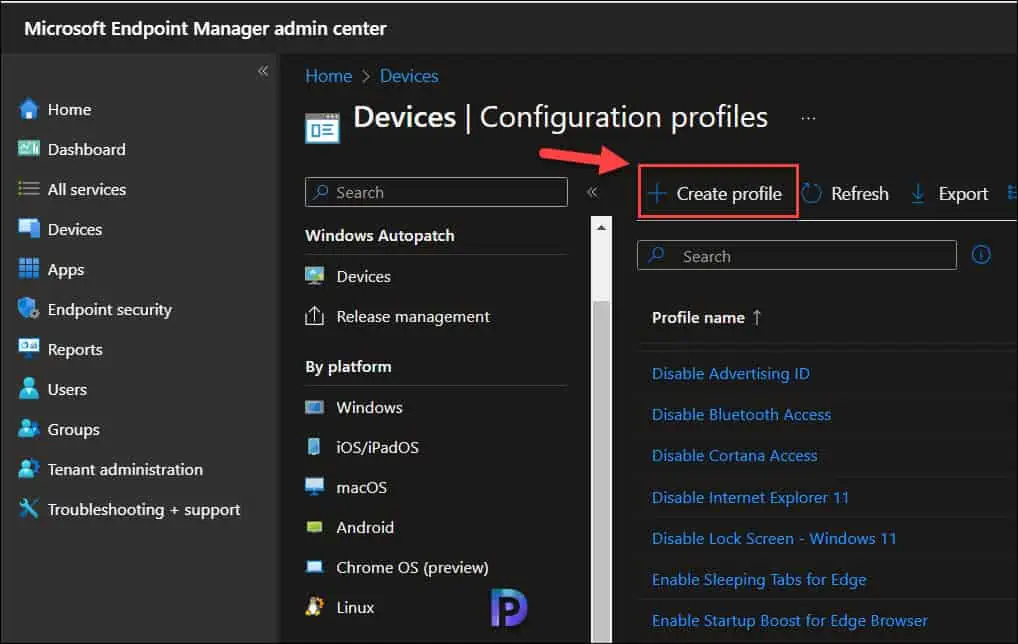Viewport: 1018px width, 644px height.
Task: Click the Refresh circular arrow icon
Action: (x=812, y=193)
